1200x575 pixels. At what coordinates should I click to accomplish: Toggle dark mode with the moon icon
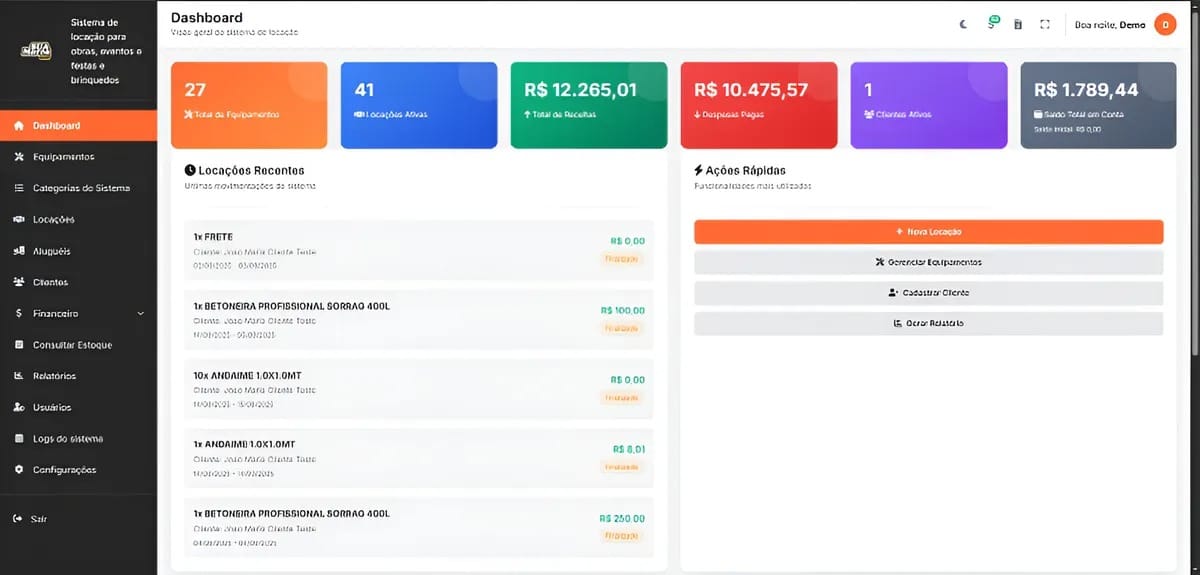tap(964, 24)
